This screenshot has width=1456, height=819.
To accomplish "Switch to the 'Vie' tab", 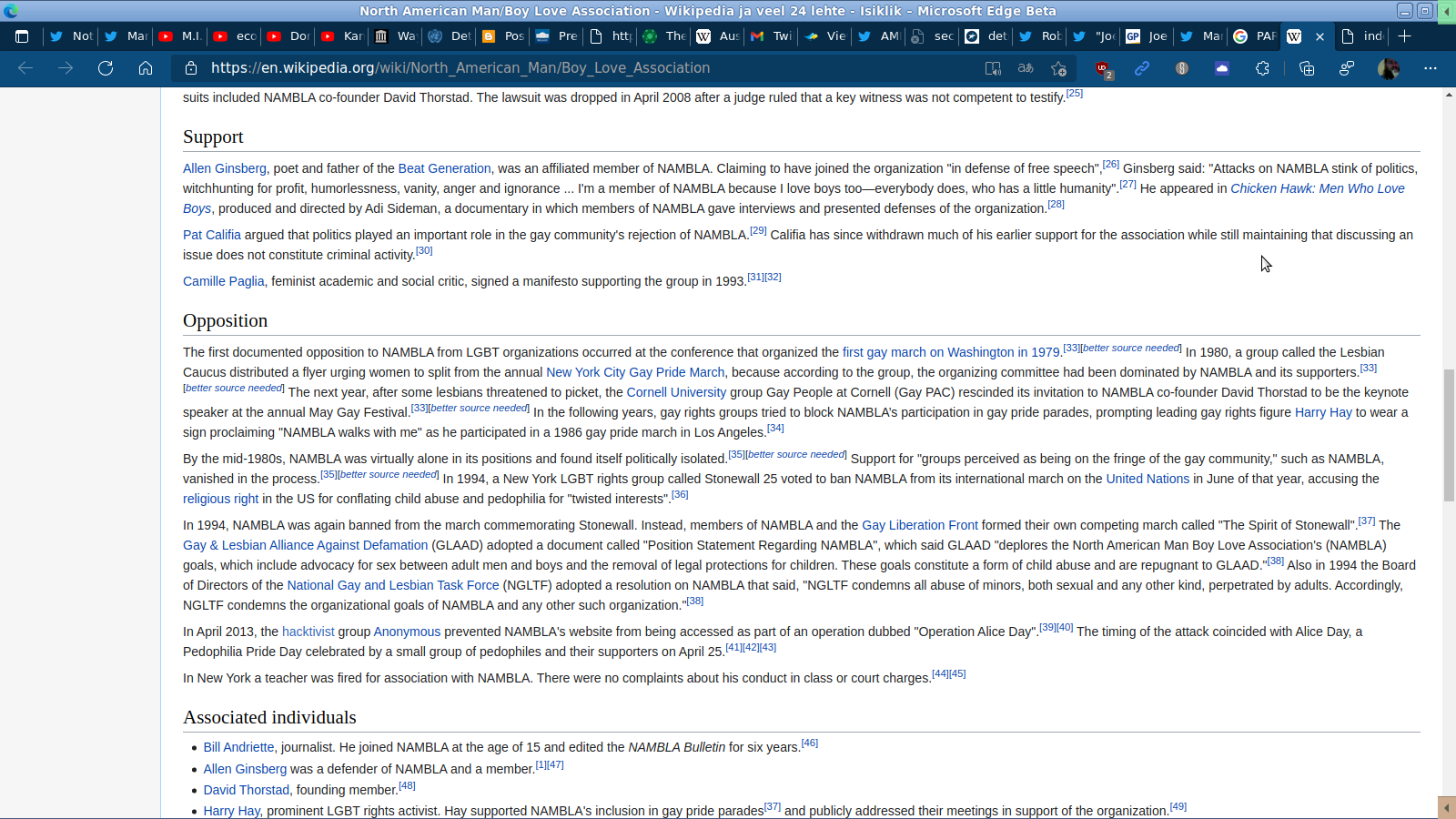I will (x=825, y=36).
